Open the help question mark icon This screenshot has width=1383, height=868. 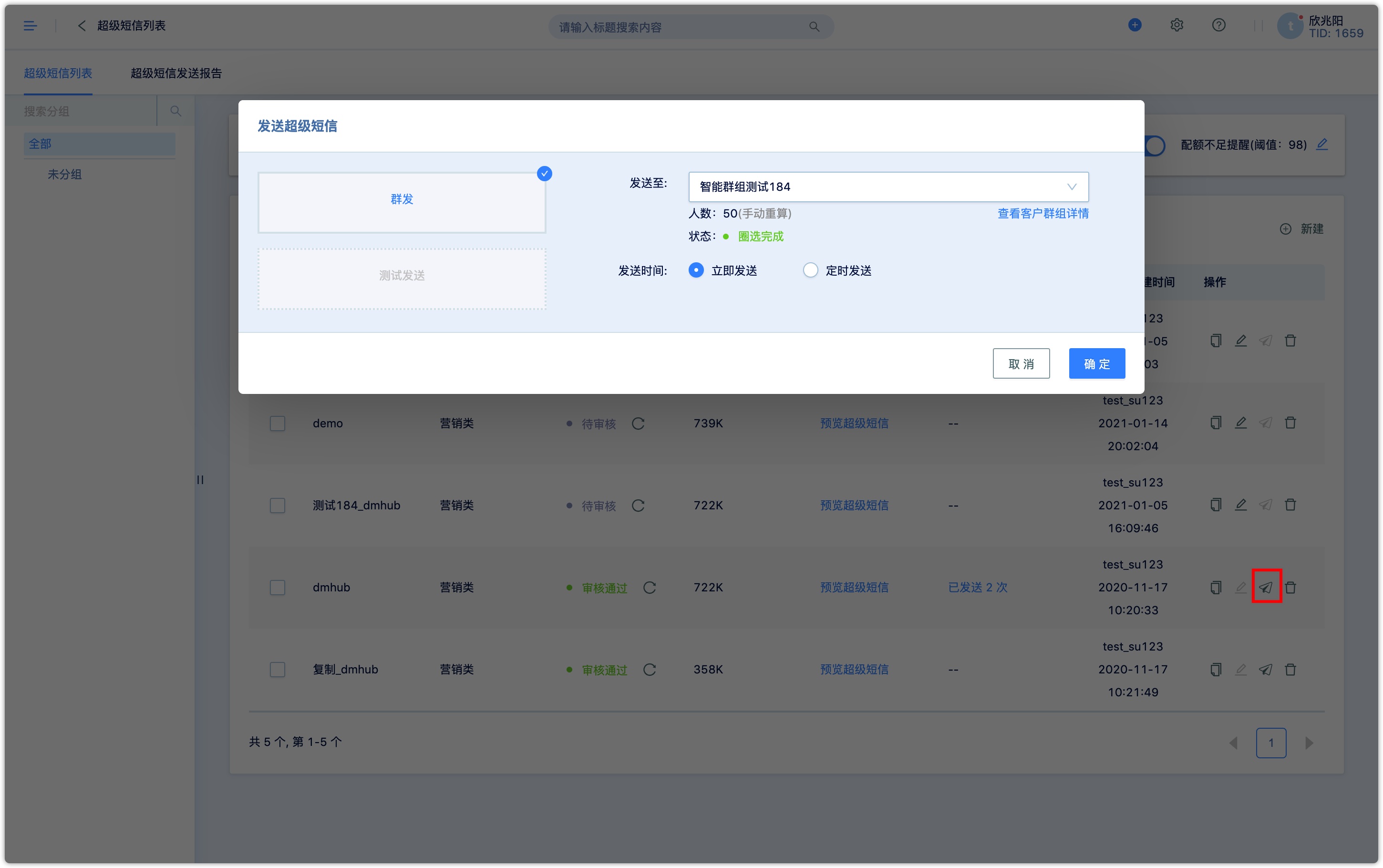coord(1218,25)
